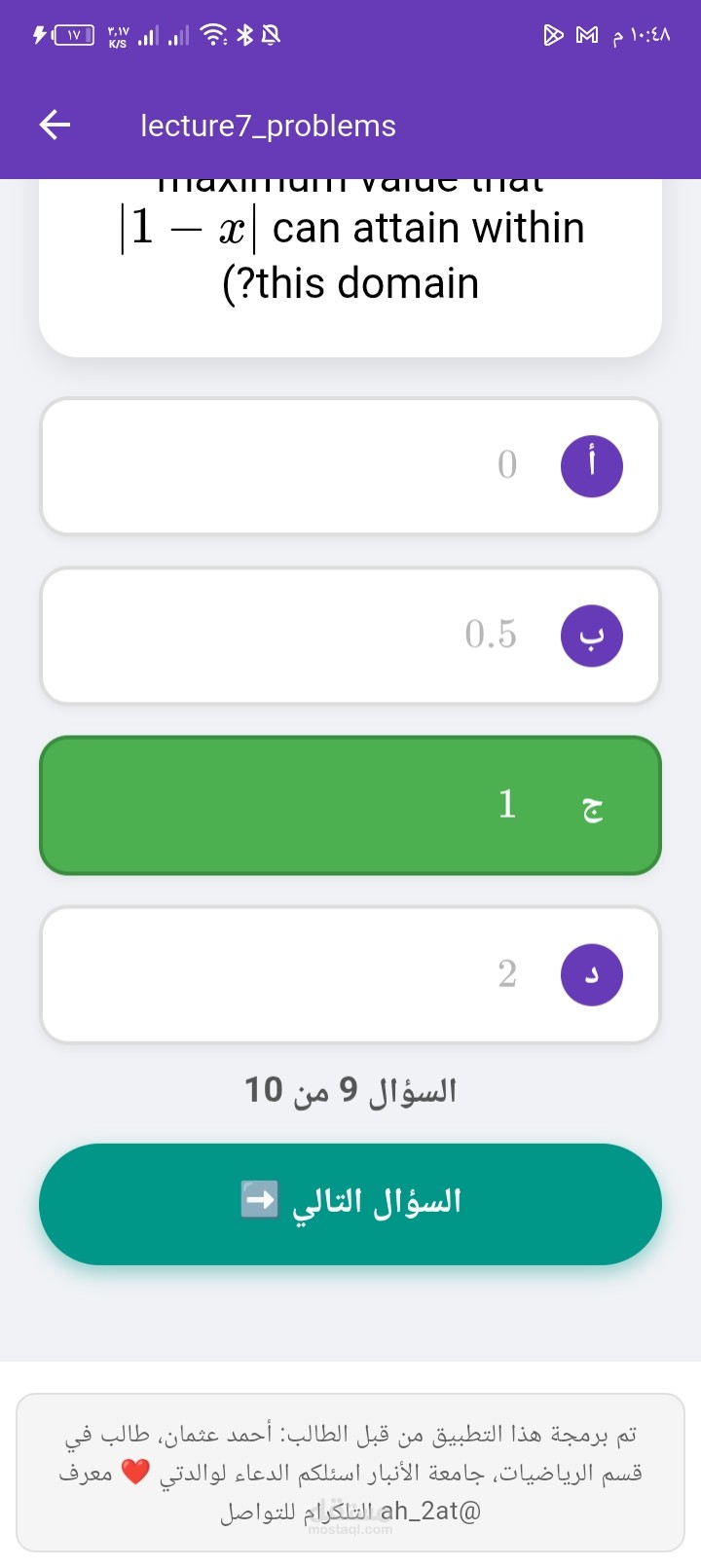Tap the Bluetooth status icon
Viewport: 701px width, 1568px height.
coord(245,35)
